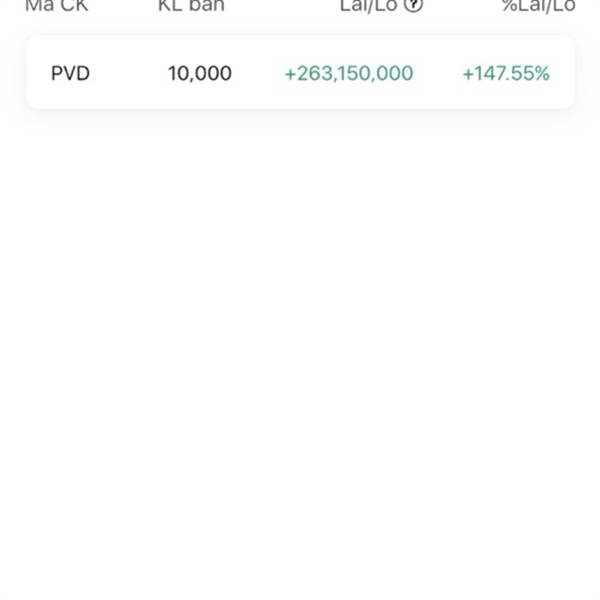Tap the sold volume figure for PVD
This screenshot has width=600, height=600.
click(200, 73)
